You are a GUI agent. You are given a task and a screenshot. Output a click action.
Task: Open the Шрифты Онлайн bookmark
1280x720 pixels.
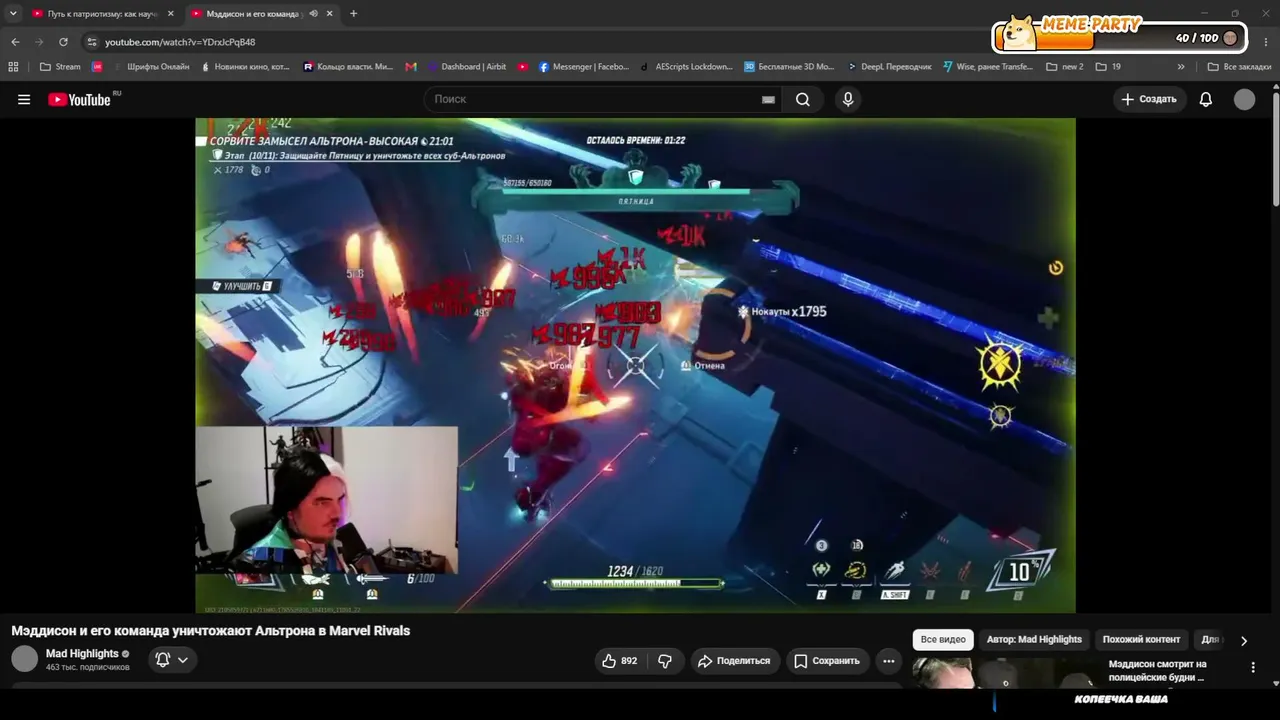(x=150, y=67)
